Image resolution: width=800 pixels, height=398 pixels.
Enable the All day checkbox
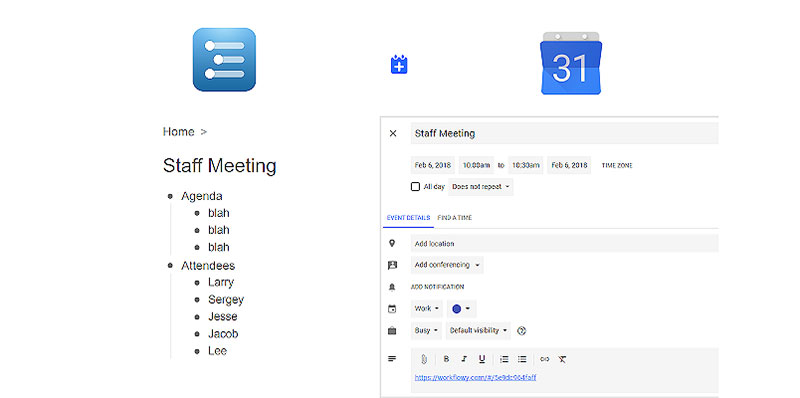click(x=415, y=187)
